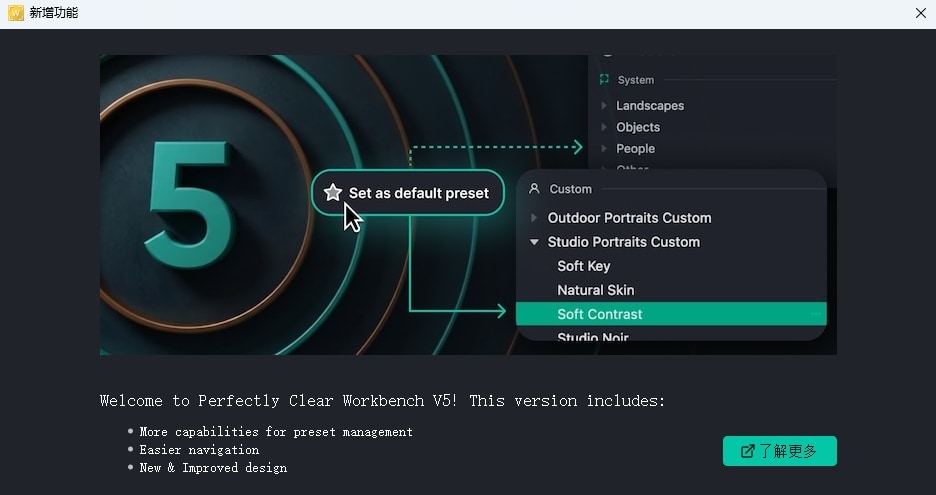Viewport: 936px width, 495px height.
Task: Select the Studio Noir preset
Action: (x=593, y=337)
